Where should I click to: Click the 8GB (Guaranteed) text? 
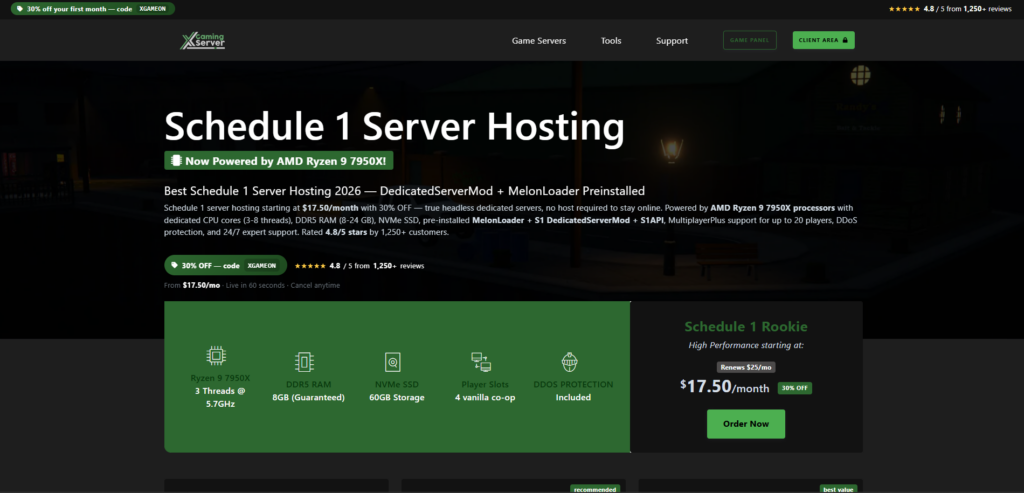308,398
